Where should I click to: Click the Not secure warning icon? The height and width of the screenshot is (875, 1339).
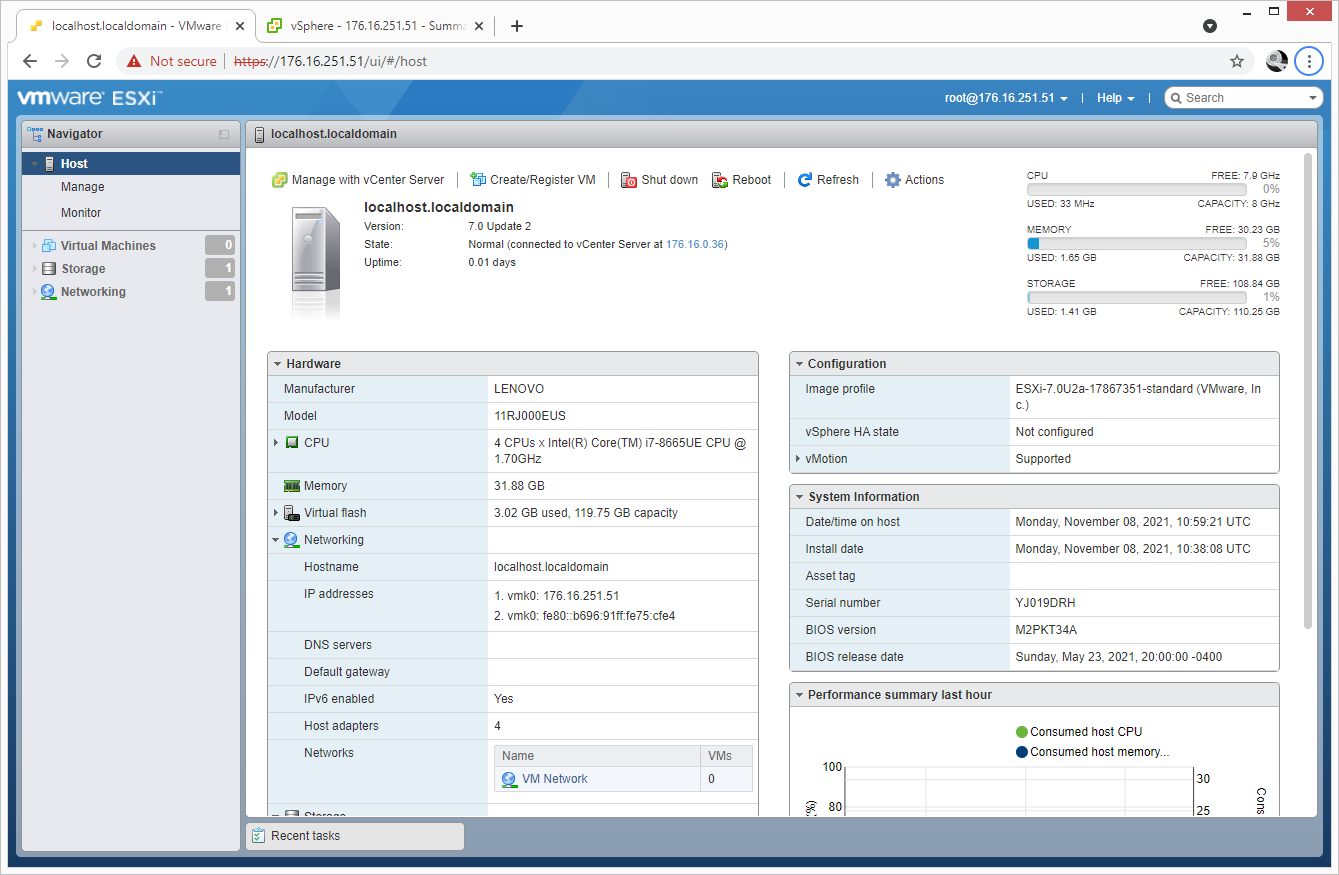click(x=134, y=61)
